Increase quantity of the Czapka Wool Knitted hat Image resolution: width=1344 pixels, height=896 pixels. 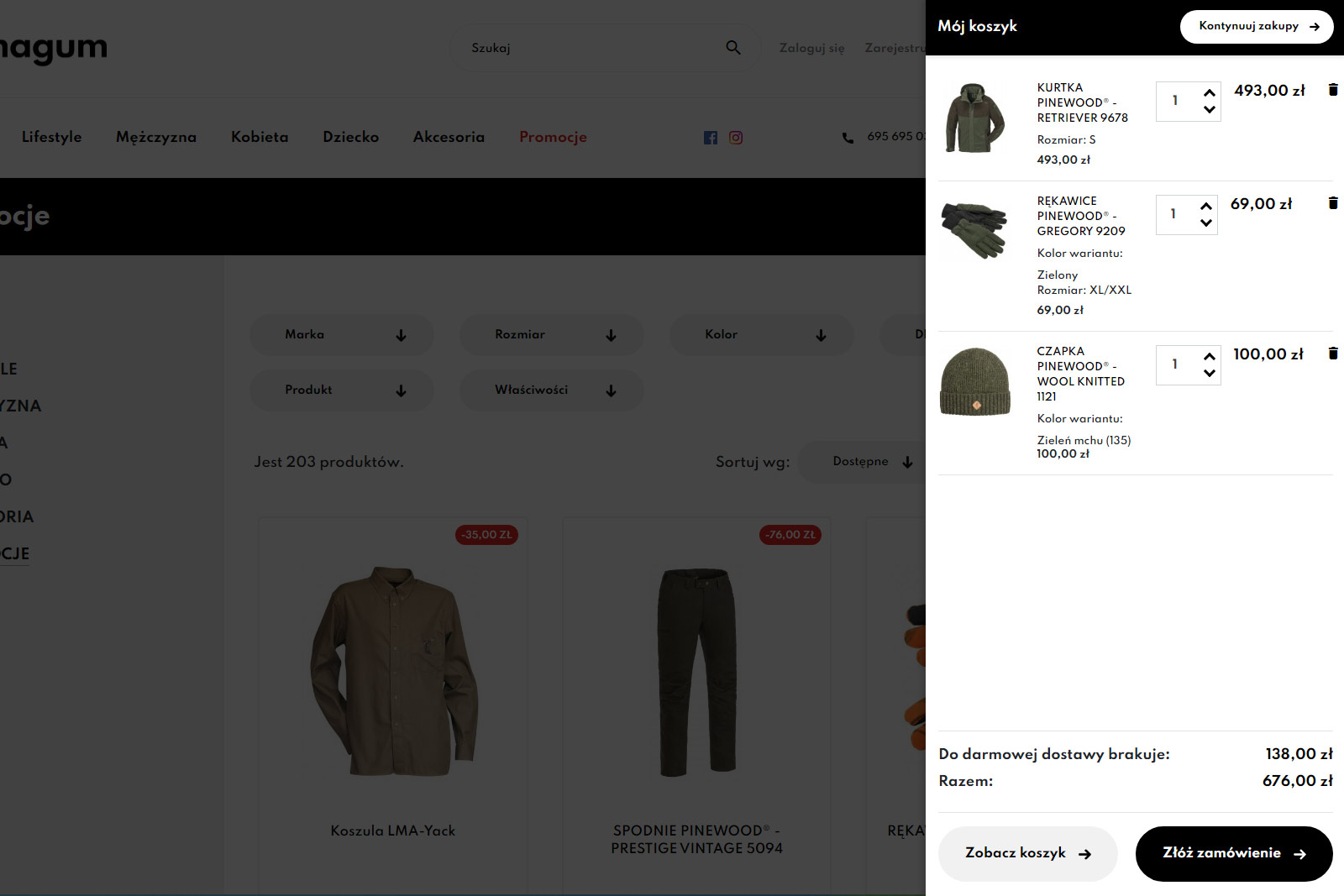(x=1209, y=357)
